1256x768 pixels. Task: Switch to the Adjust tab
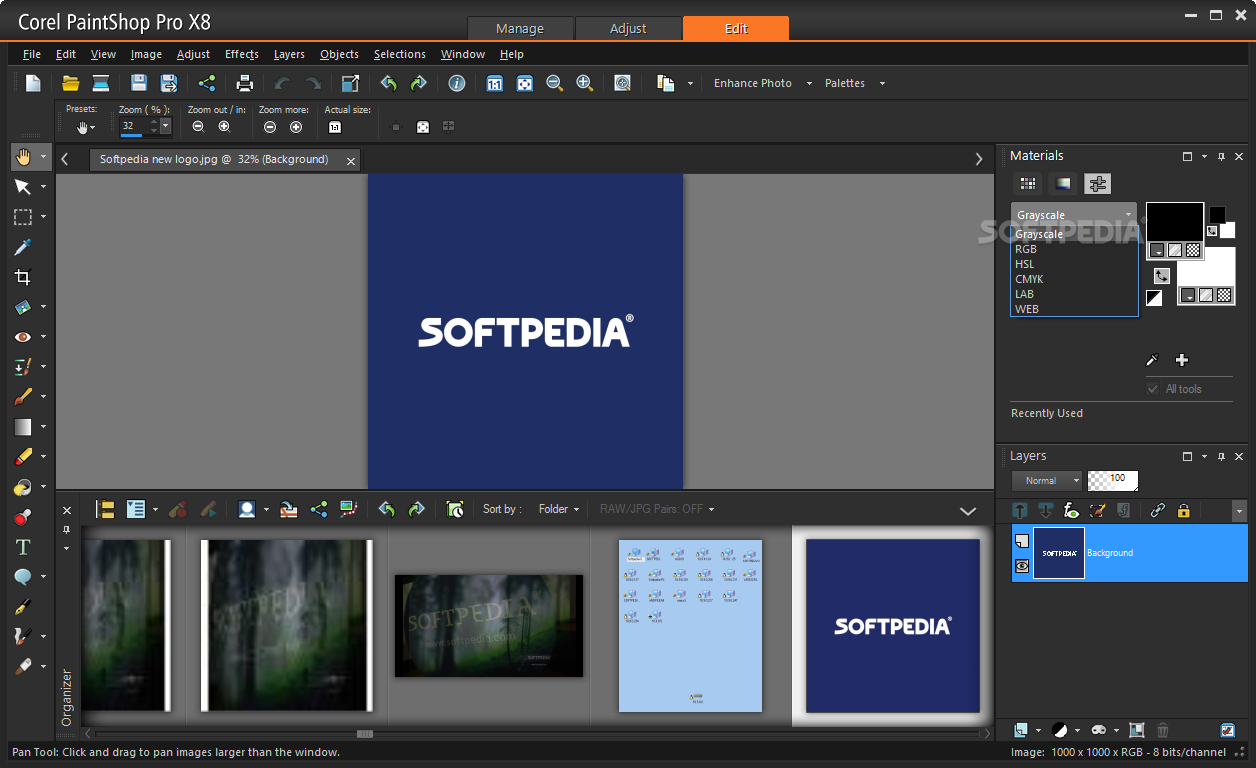tap(628, 28)
